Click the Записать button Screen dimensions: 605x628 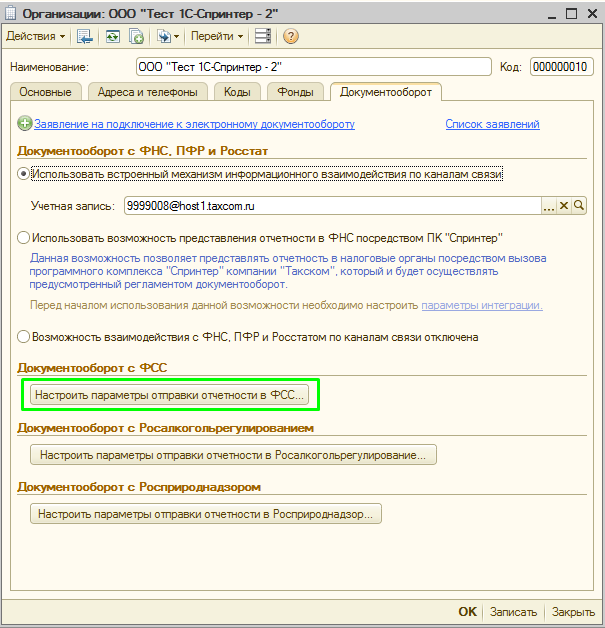click(x=513, y=612)
